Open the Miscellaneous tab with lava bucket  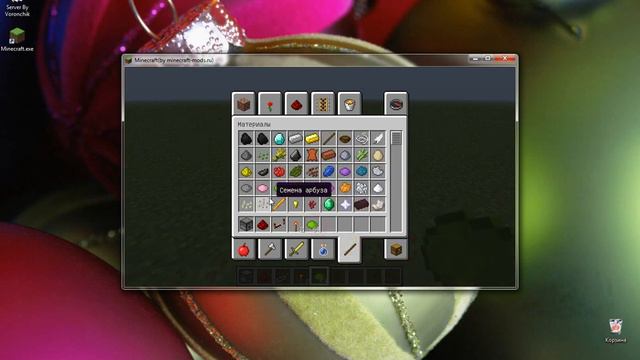tap(349, 104)
